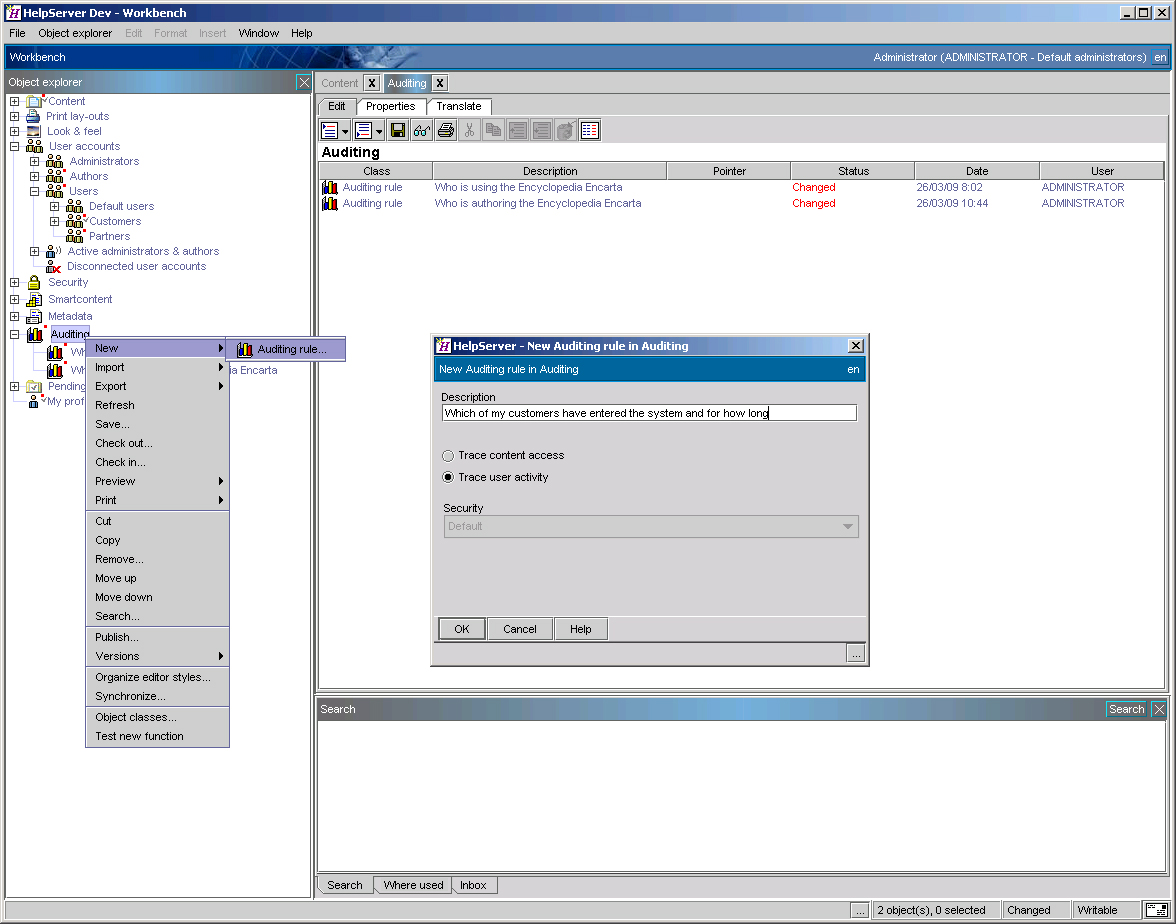Click the Security tree icon in Object explorer
This screenshot has width=1176, height=924.
tap(33, 282)
